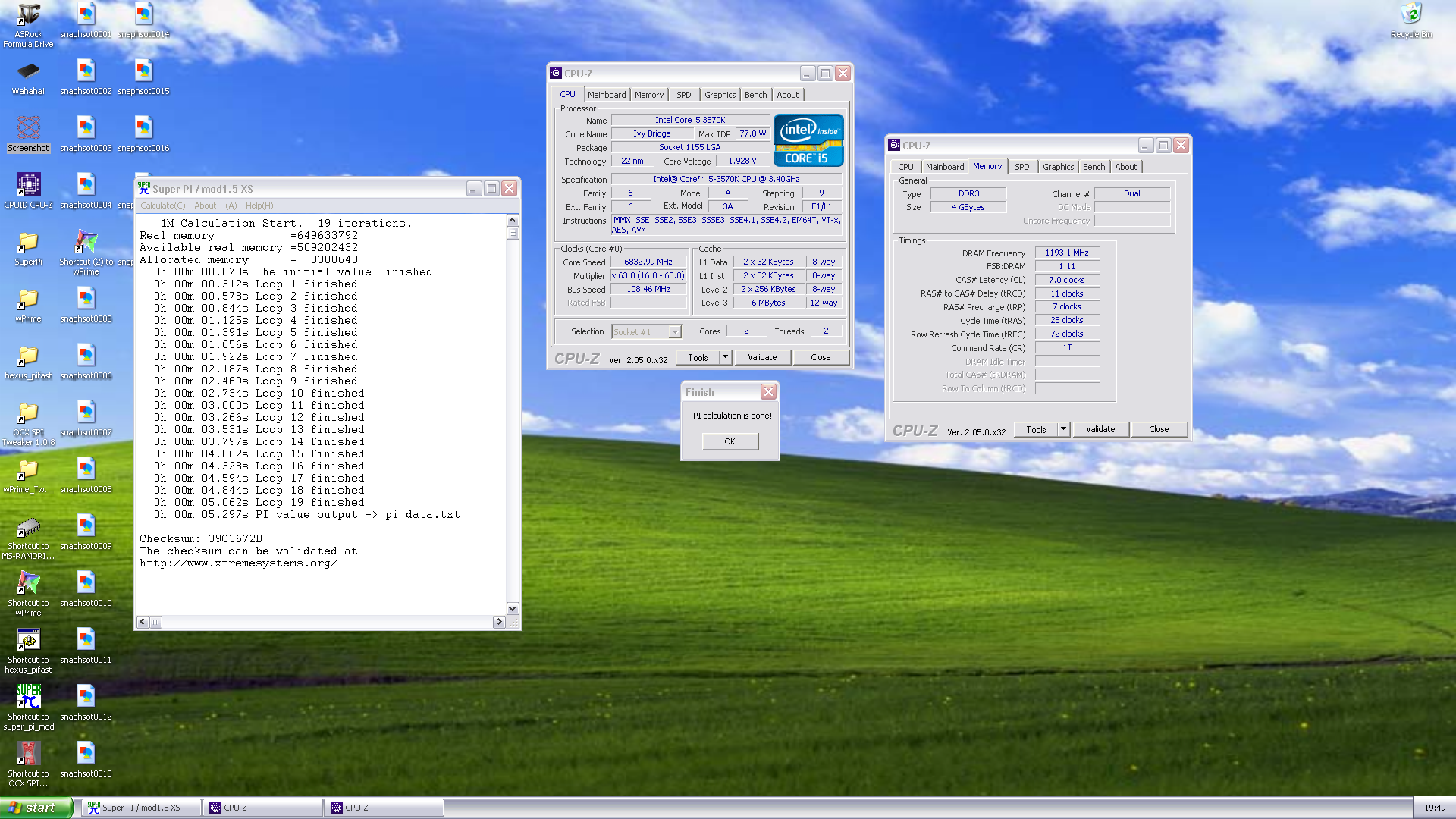The height and width of the screenshot is (819, 1456).
Task: Click Super PI scroll-down arrow
Action: (x=513, y=608)
